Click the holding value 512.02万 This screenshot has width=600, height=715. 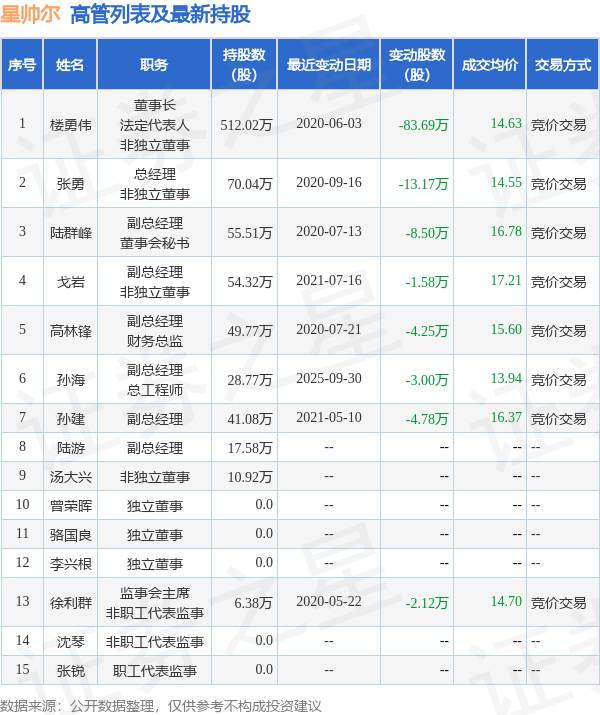246,124
